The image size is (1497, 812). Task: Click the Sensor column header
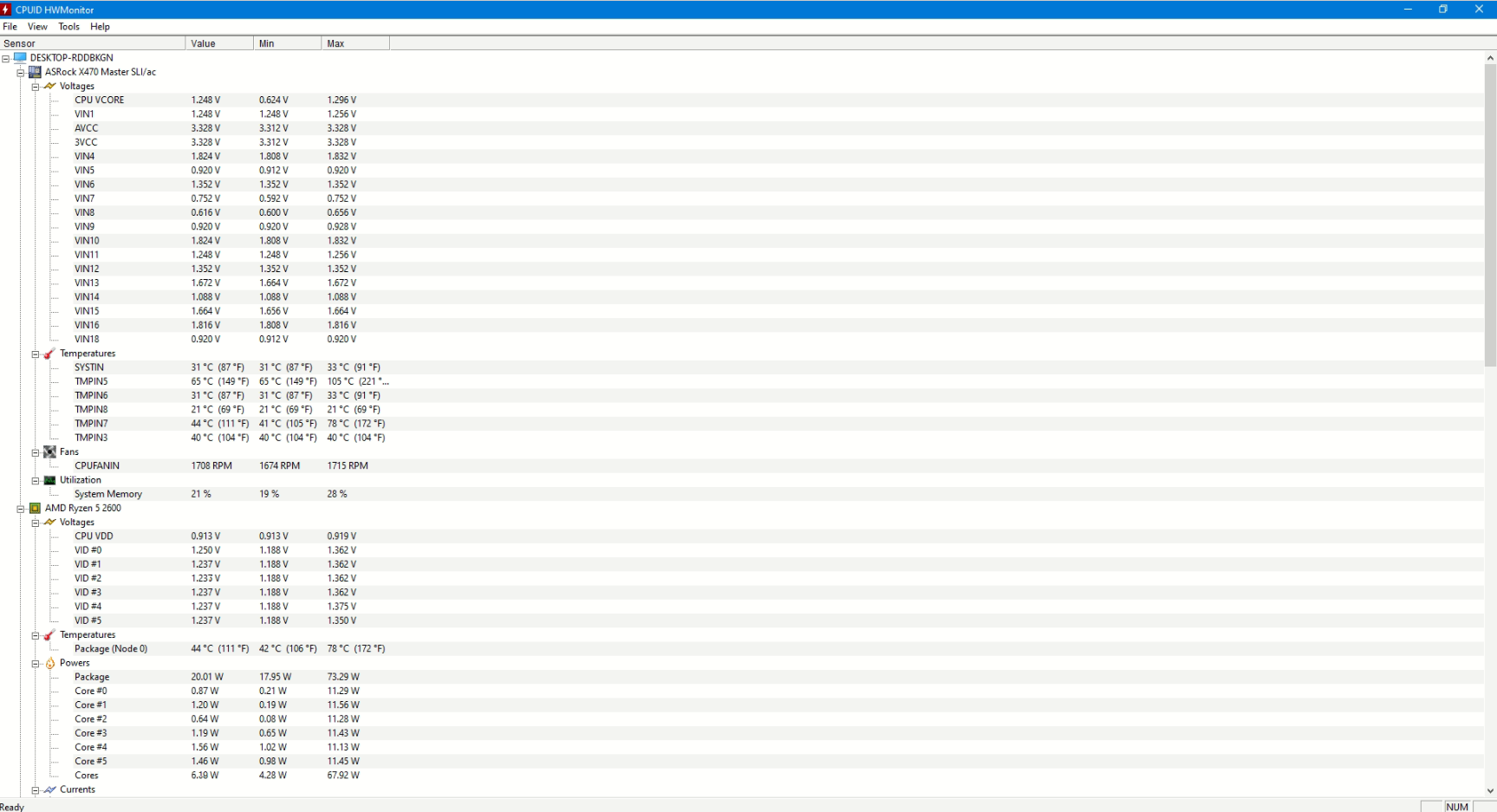[x=93, y=43]
